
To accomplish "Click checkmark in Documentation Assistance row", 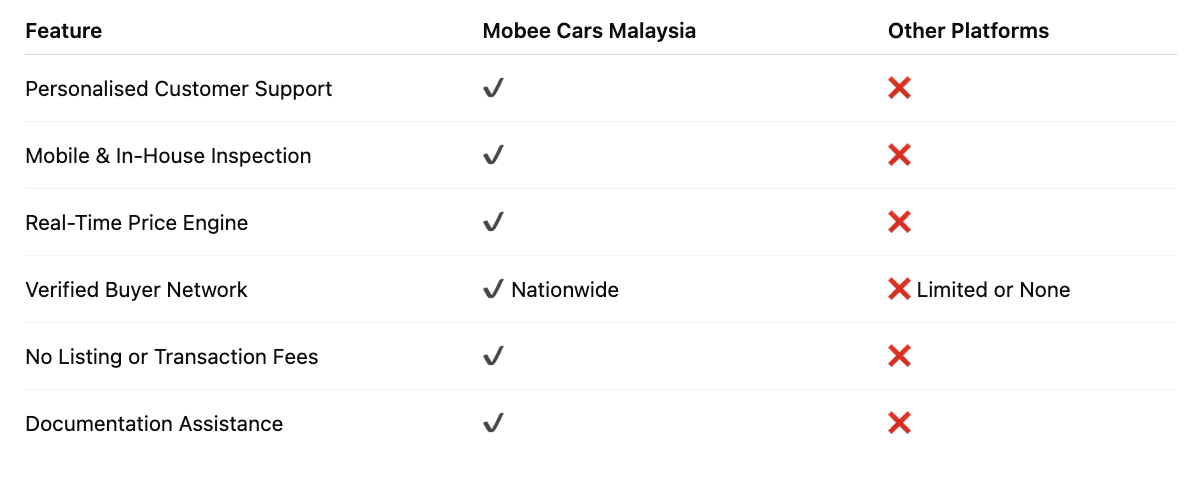I will [493, 424].
